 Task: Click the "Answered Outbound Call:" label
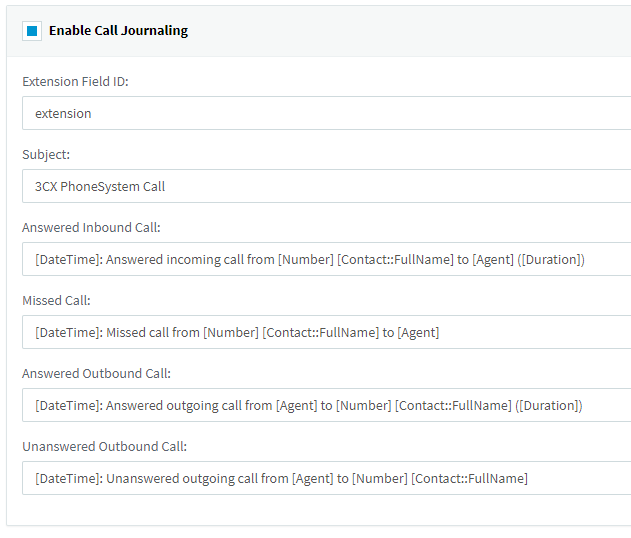96,374
